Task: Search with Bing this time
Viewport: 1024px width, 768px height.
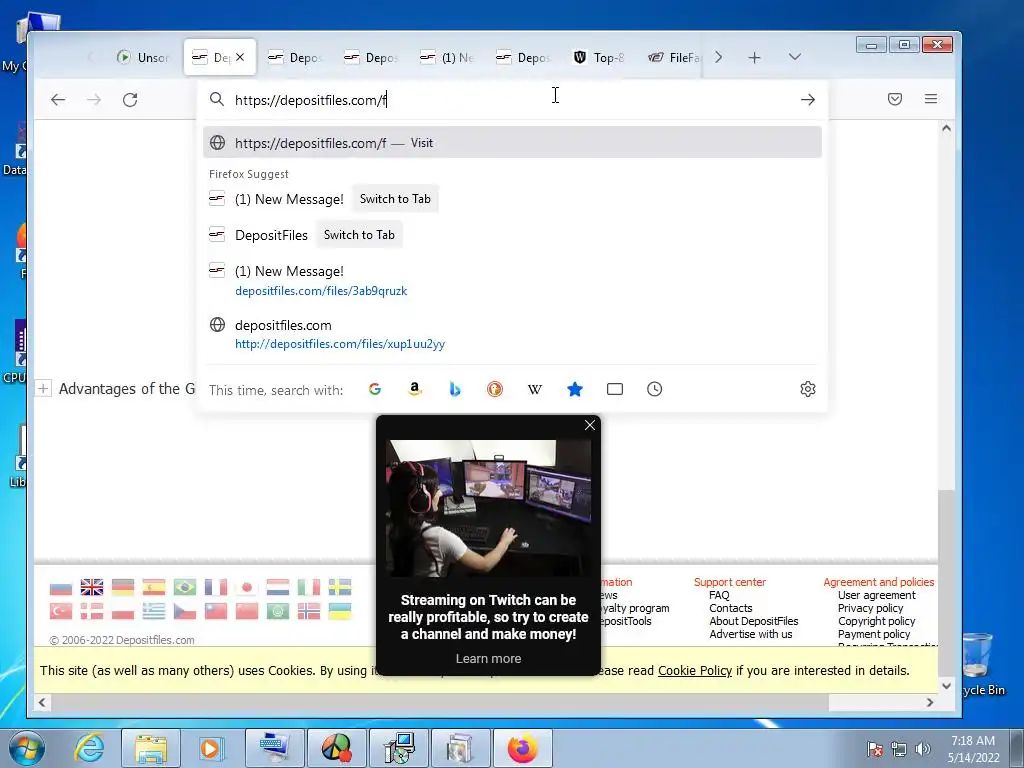Action: coord(455,389)
